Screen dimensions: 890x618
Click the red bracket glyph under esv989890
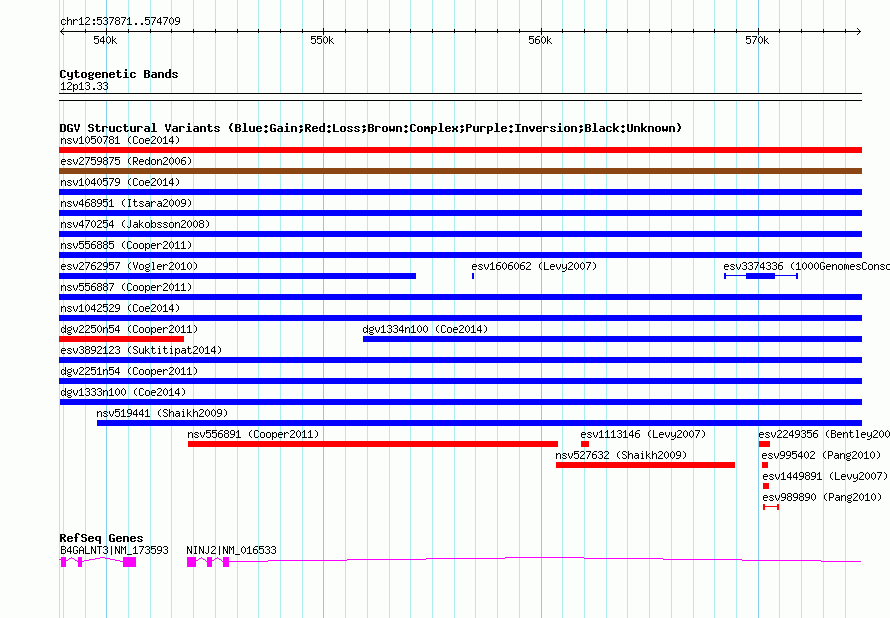tap(771, 507)
